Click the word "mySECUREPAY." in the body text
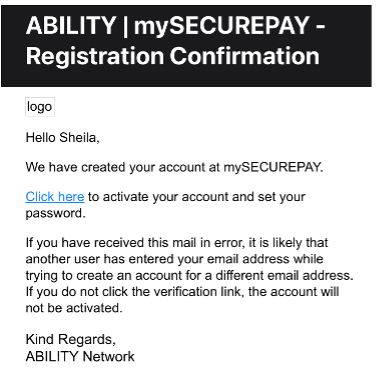 click(x=273, y=167)
